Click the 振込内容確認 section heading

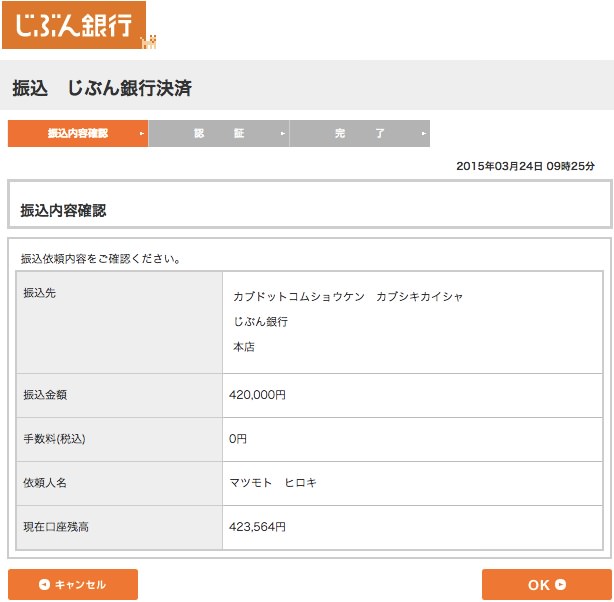click(63, 211)
